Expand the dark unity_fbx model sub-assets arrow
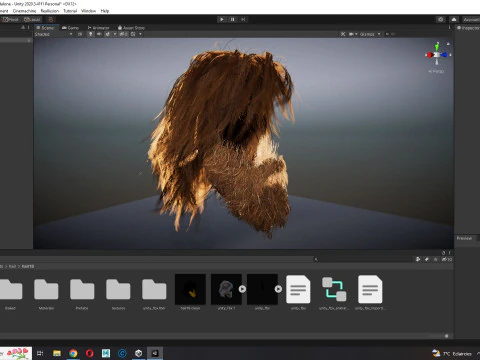 [x=278, y=289]
